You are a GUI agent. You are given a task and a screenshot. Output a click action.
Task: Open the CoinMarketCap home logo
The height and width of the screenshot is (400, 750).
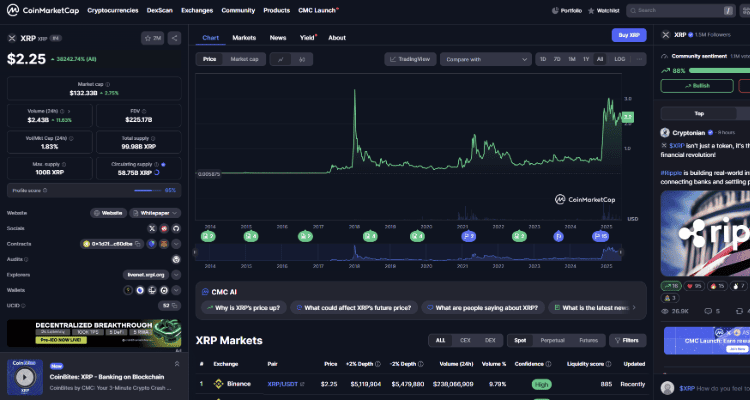point(43,10)
